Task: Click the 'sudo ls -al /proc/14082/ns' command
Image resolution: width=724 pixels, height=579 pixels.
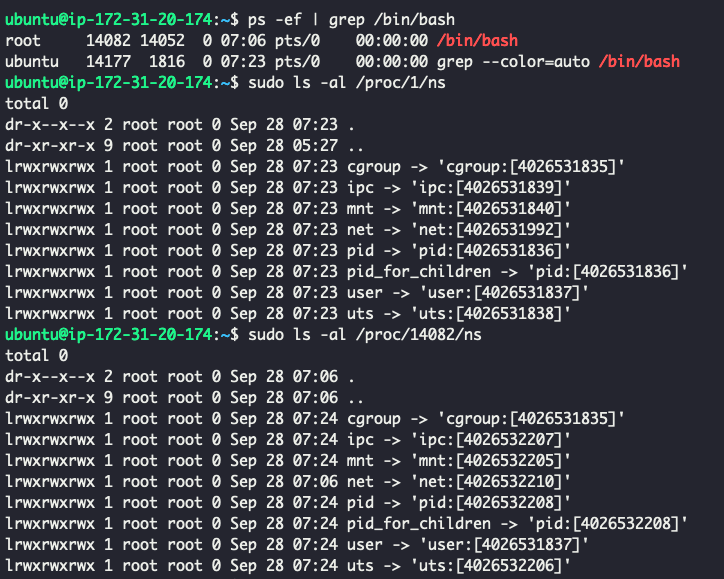Action: coord(365,335)
